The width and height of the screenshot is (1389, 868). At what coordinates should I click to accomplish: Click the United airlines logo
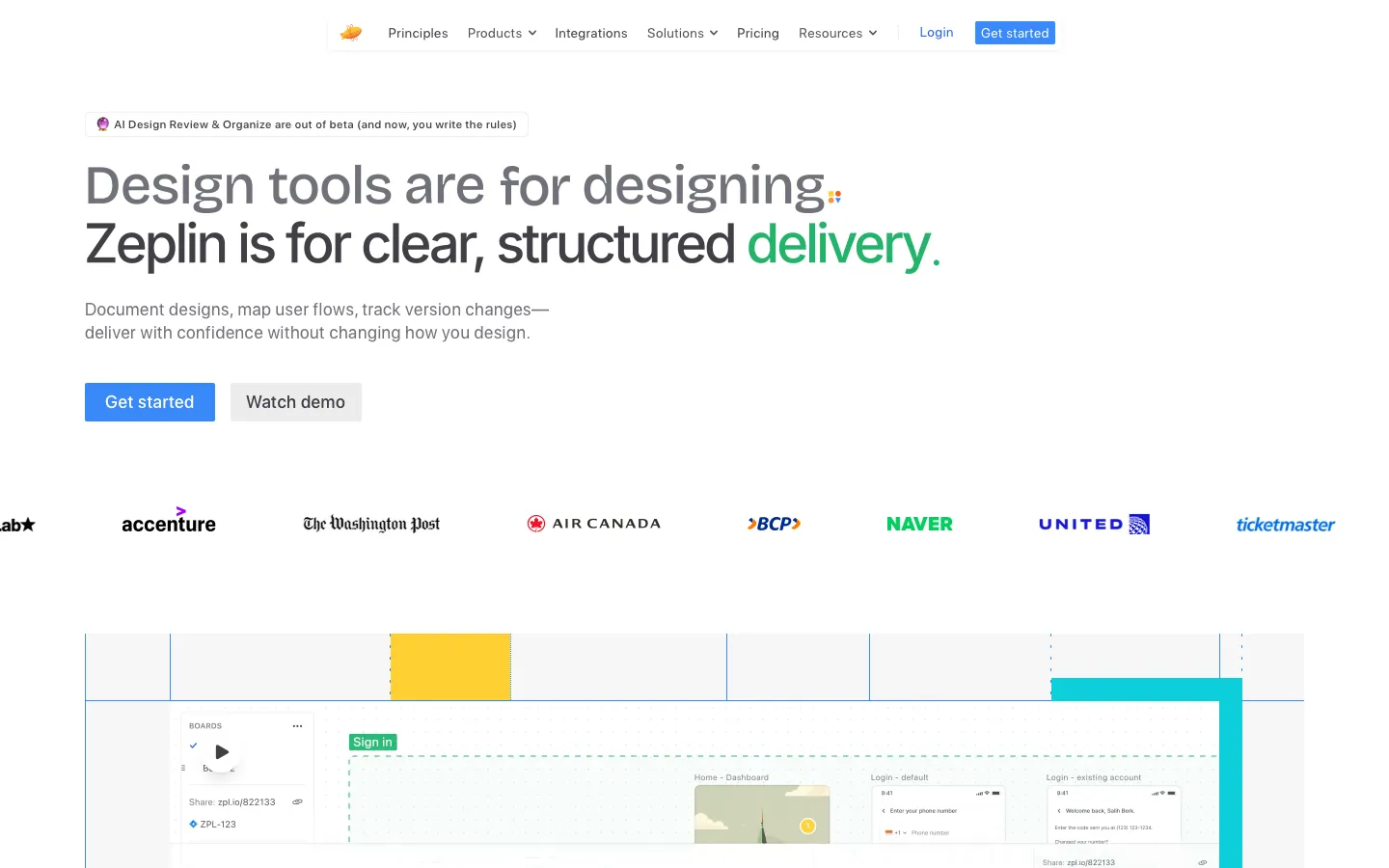[1094, 524]
